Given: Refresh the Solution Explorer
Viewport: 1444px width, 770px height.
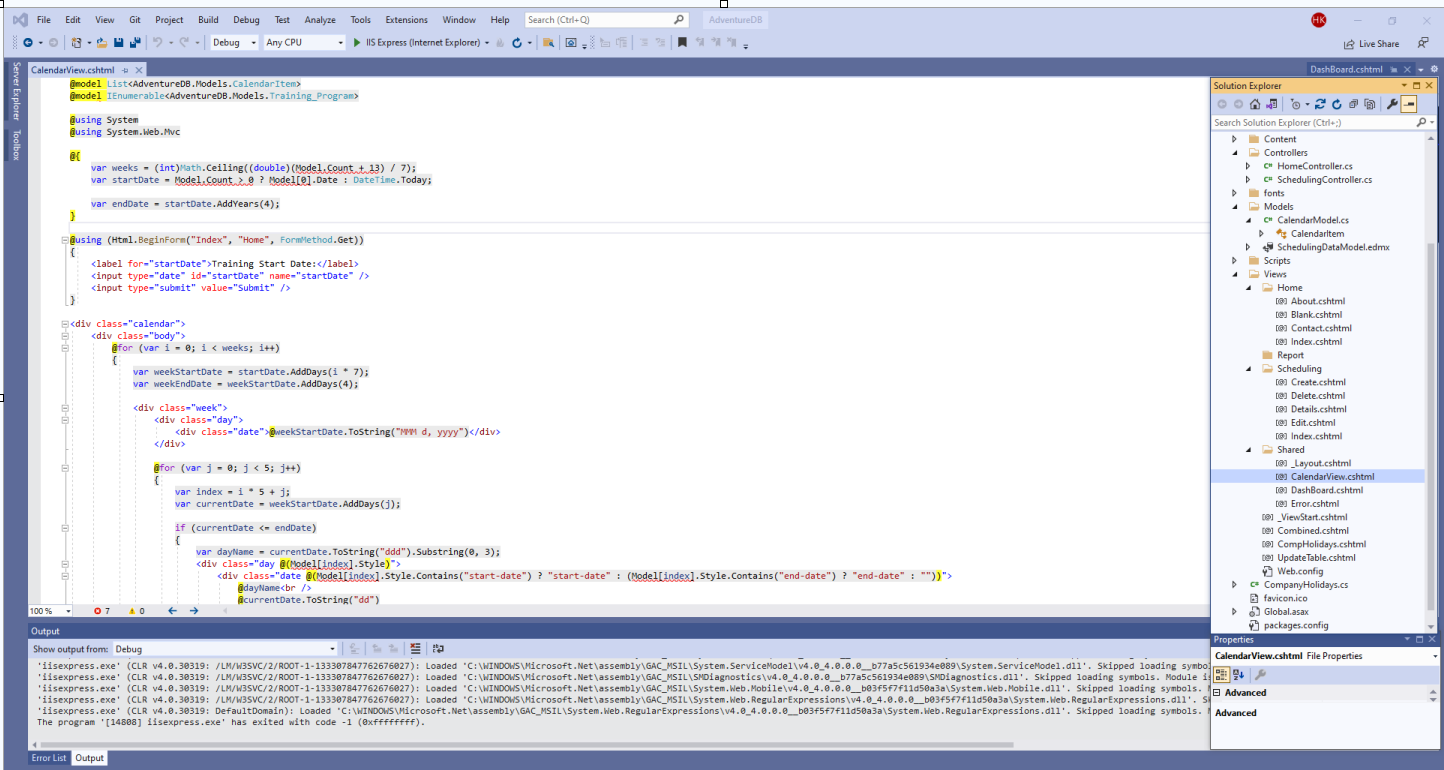Looking at the screenshot, I should click(1337, 103).
